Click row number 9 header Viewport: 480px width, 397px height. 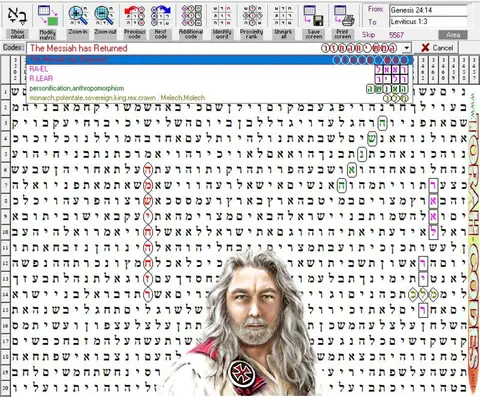(6, 216)
